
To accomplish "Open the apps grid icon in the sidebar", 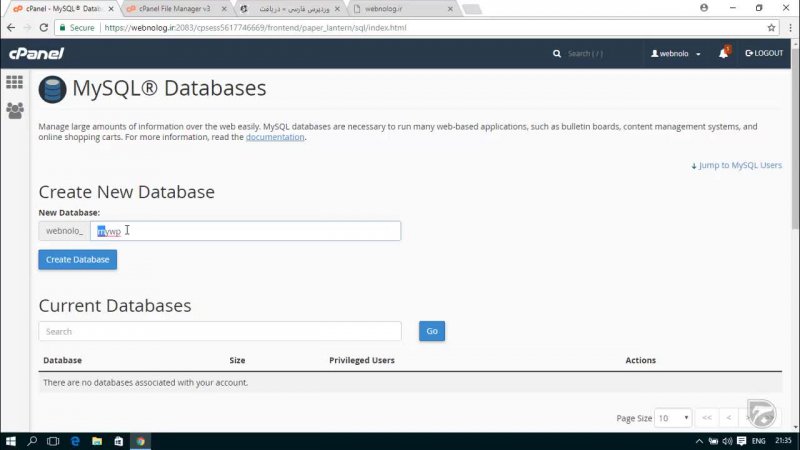I will click(14, 82).
